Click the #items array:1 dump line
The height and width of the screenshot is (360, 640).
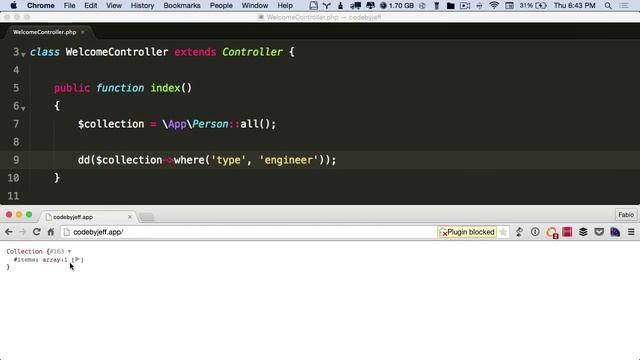coord(48,260)
